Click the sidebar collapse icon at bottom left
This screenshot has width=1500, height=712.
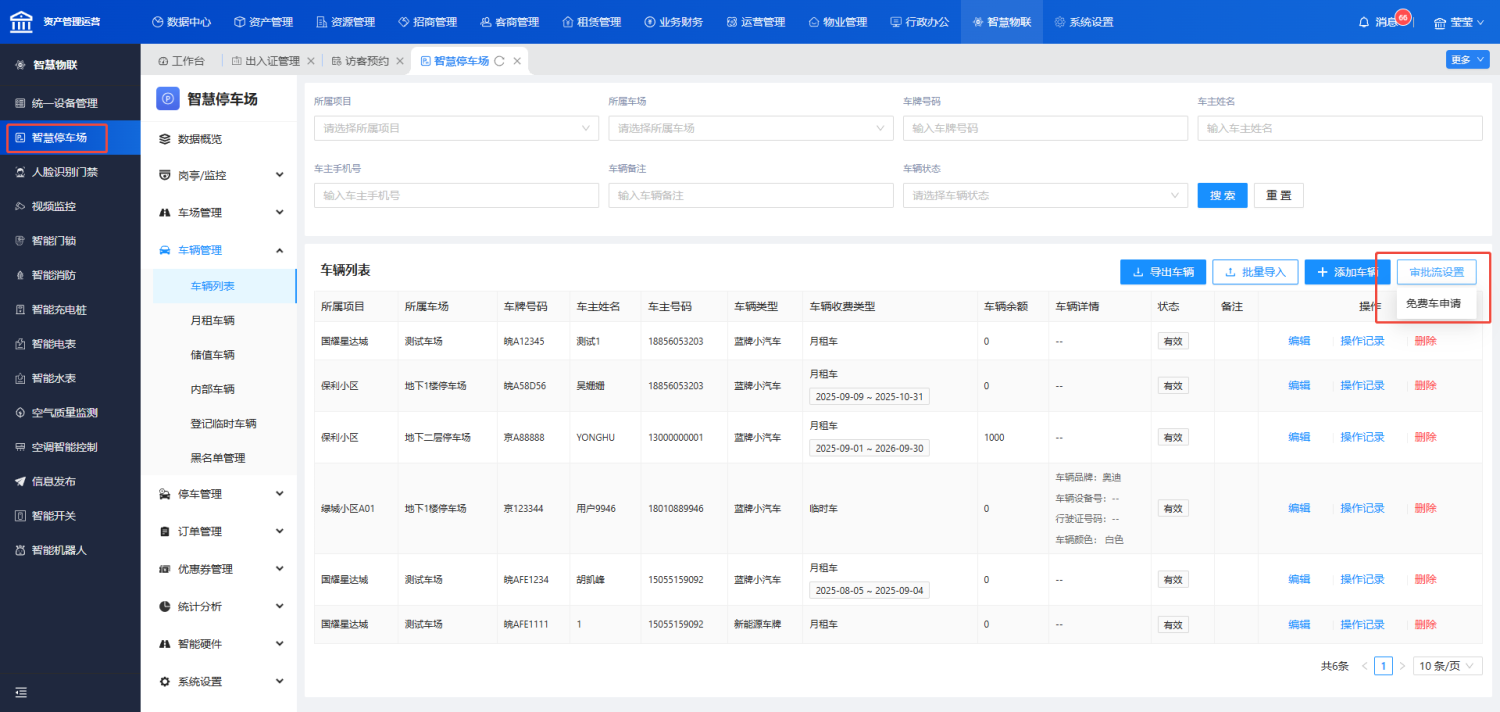coord(20,692)
